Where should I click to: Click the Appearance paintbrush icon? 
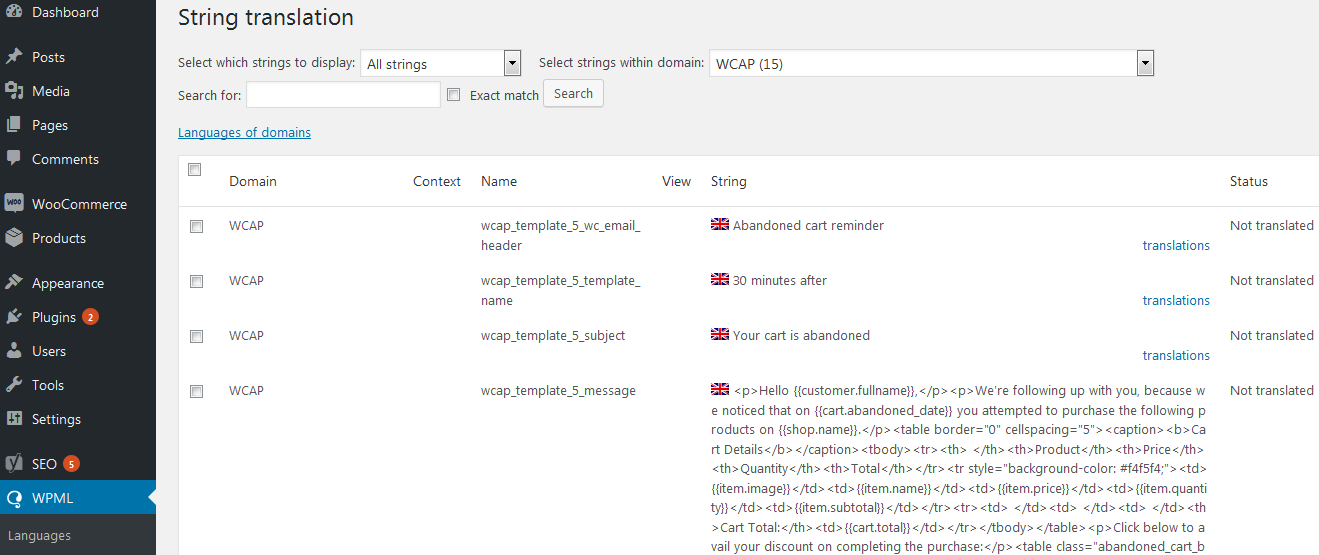(14, 283)
